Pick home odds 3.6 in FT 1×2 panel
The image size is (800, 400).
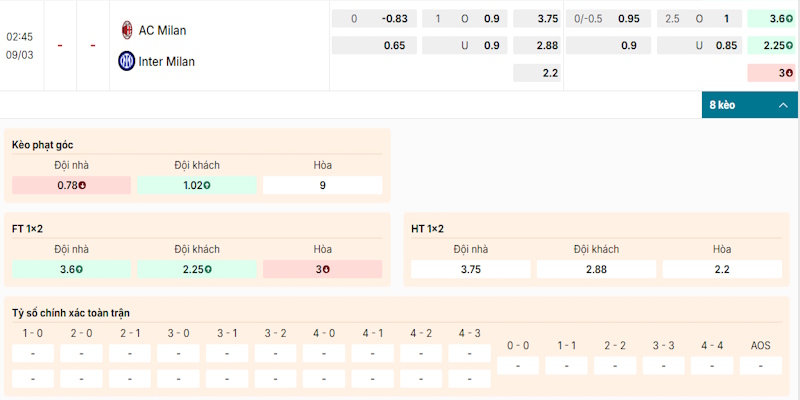tap(71, 269)
